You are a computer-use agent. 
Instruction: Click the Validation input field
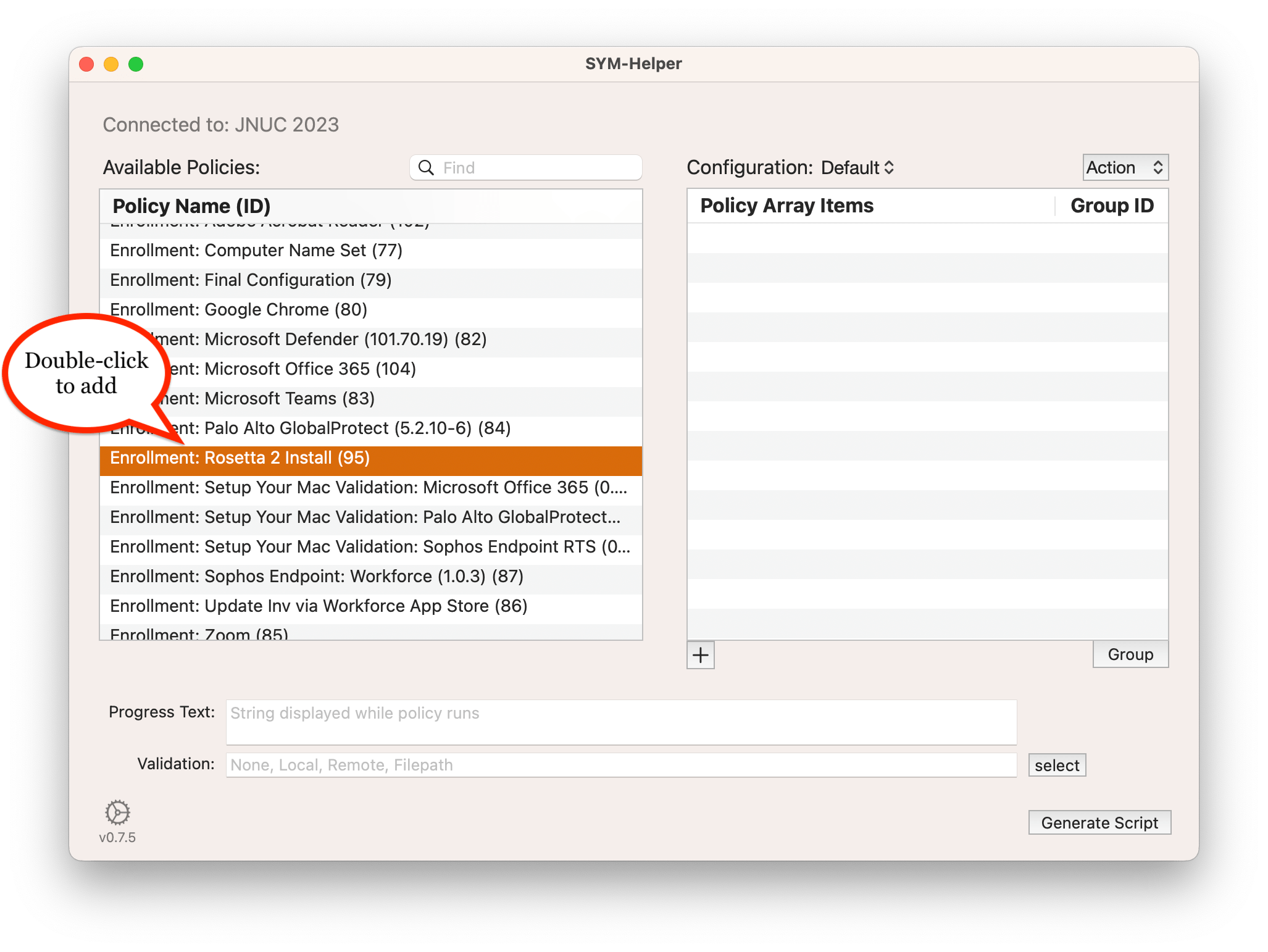pyautogui.click(x=620, y=765)
